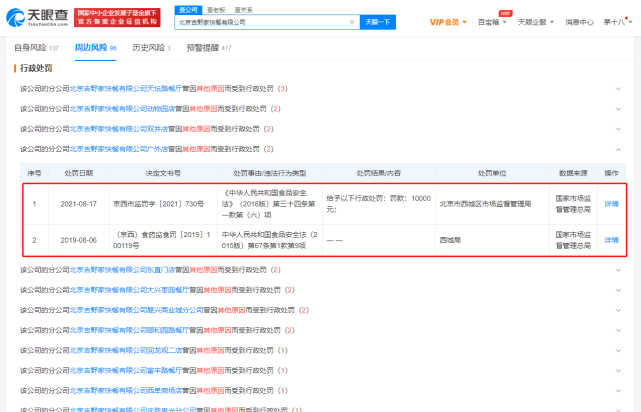This screenshot has width=641, height=412.
Task: Click the 处罚日期 column header
Action: click(x=78, y=173)
